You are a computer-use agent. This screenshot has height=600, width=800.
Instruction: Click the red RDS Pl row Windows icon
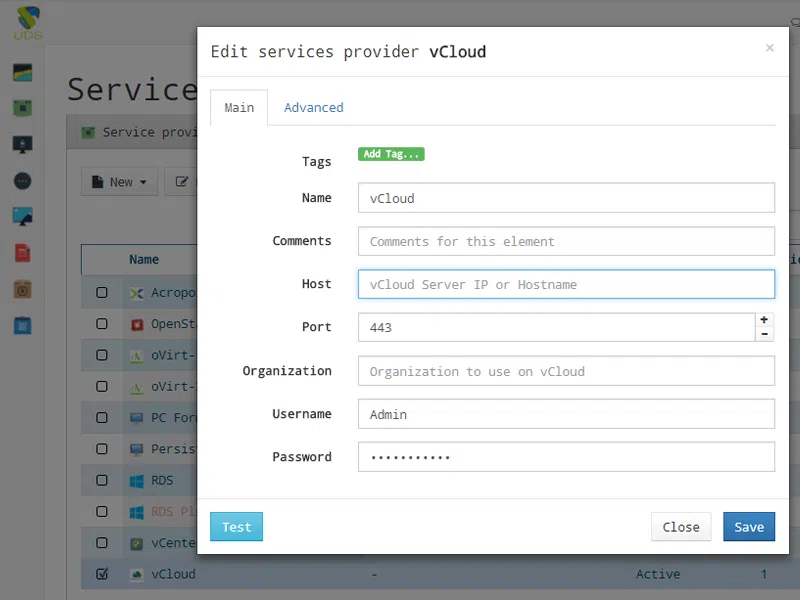137,512
